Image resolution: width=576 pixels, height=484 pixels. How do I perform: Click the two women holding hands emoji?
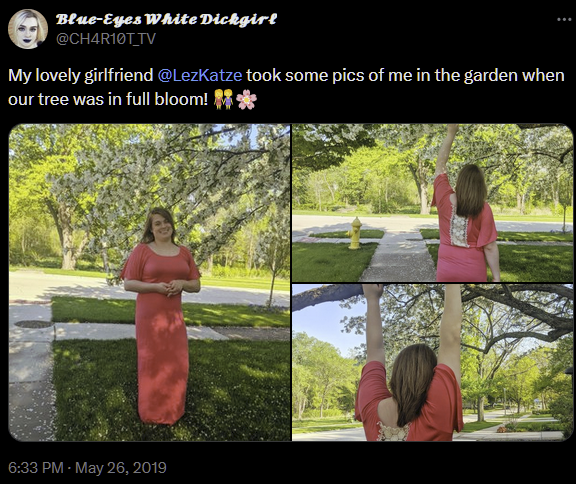click(x=223, y=99)
